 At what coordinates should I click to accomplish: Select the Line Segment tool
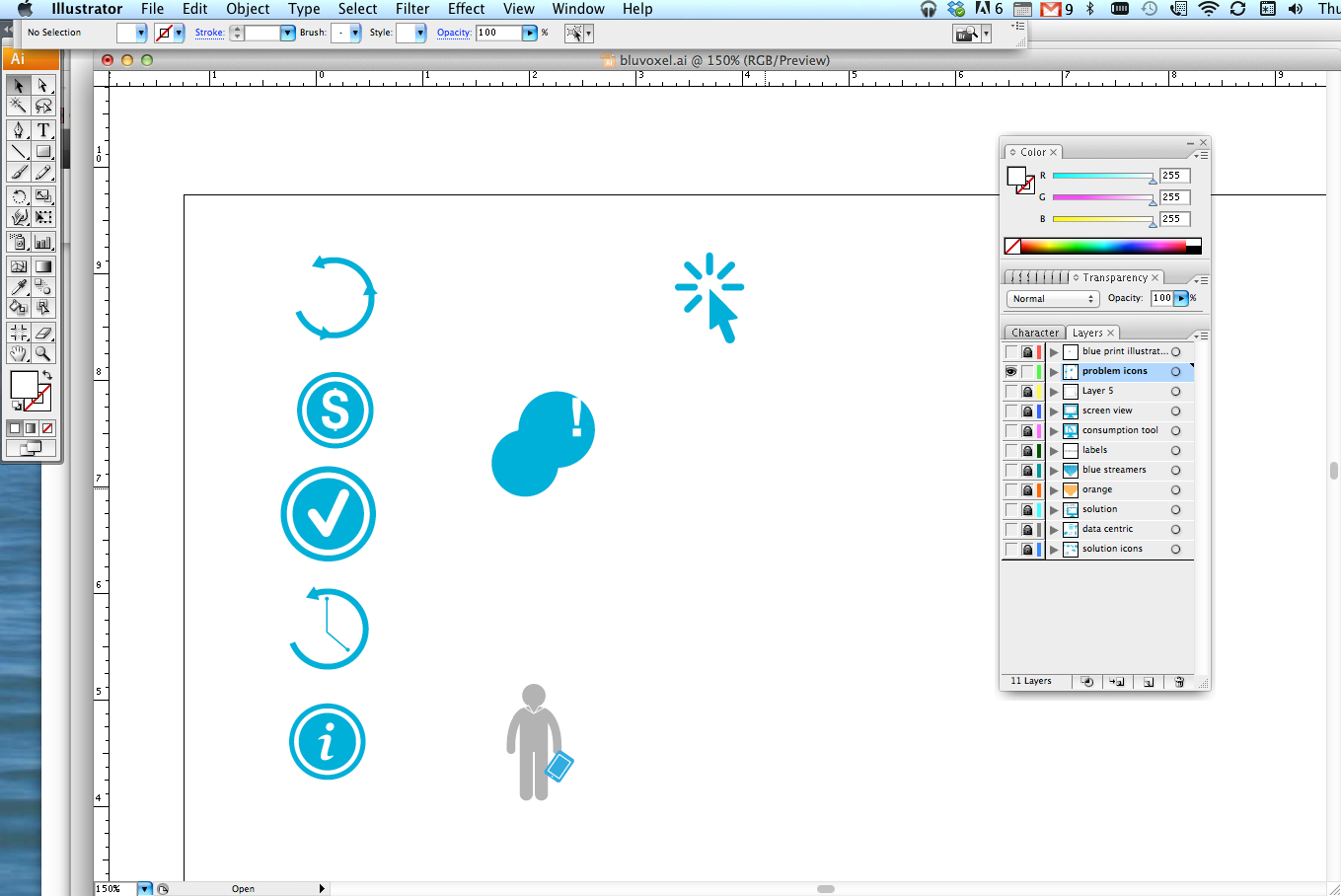tap(18, 152)
